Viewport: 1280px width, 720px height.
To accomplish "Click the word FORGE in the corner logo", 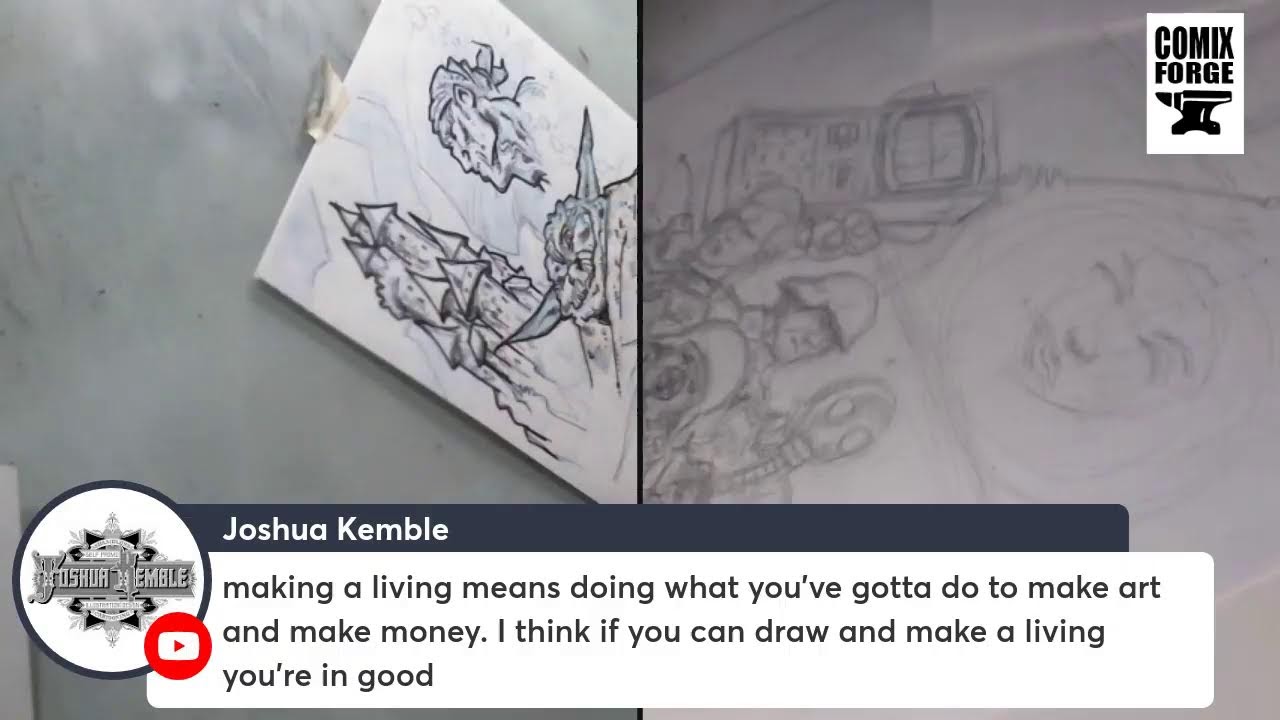I will (1194, 72).
